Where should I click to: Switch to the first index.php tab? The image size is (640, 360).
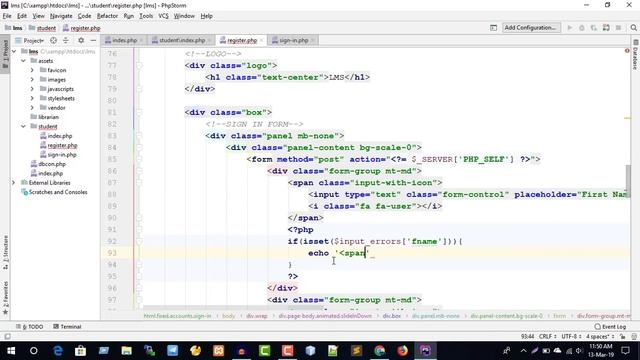point(124,40)
